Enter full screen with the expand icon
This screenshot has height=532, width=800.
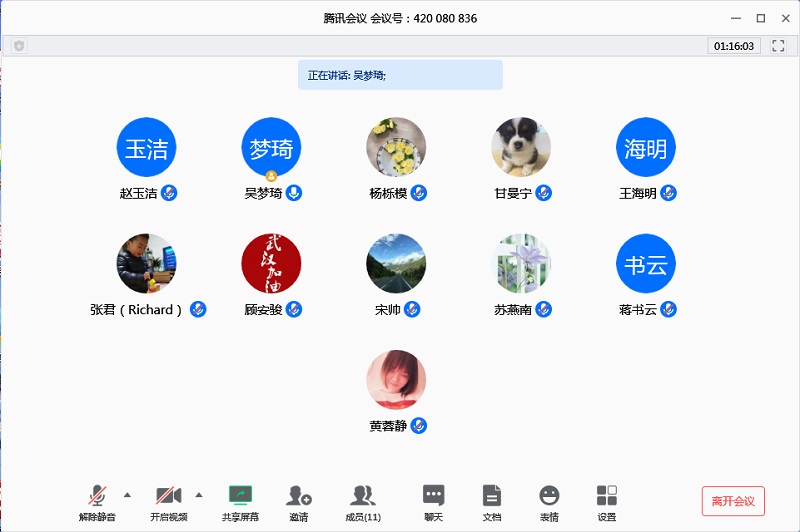pyautogui.click(x=778, y=46)
